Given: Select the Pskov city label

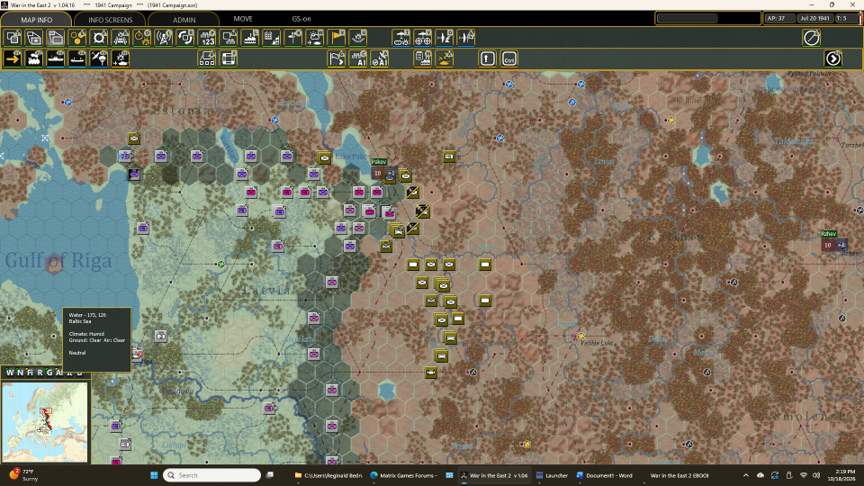Looking at the screenshot, I should click(379, 162).
